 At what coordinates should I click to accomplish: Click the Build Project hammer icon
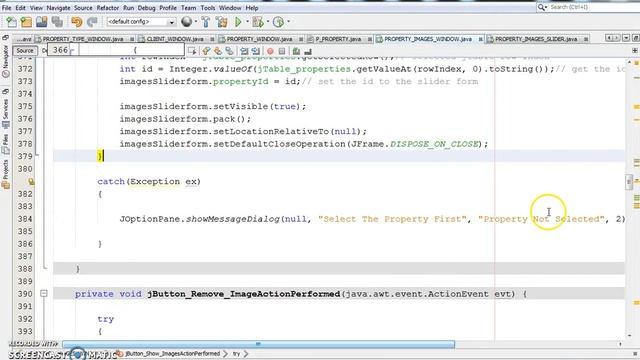[x=206, y=22]
